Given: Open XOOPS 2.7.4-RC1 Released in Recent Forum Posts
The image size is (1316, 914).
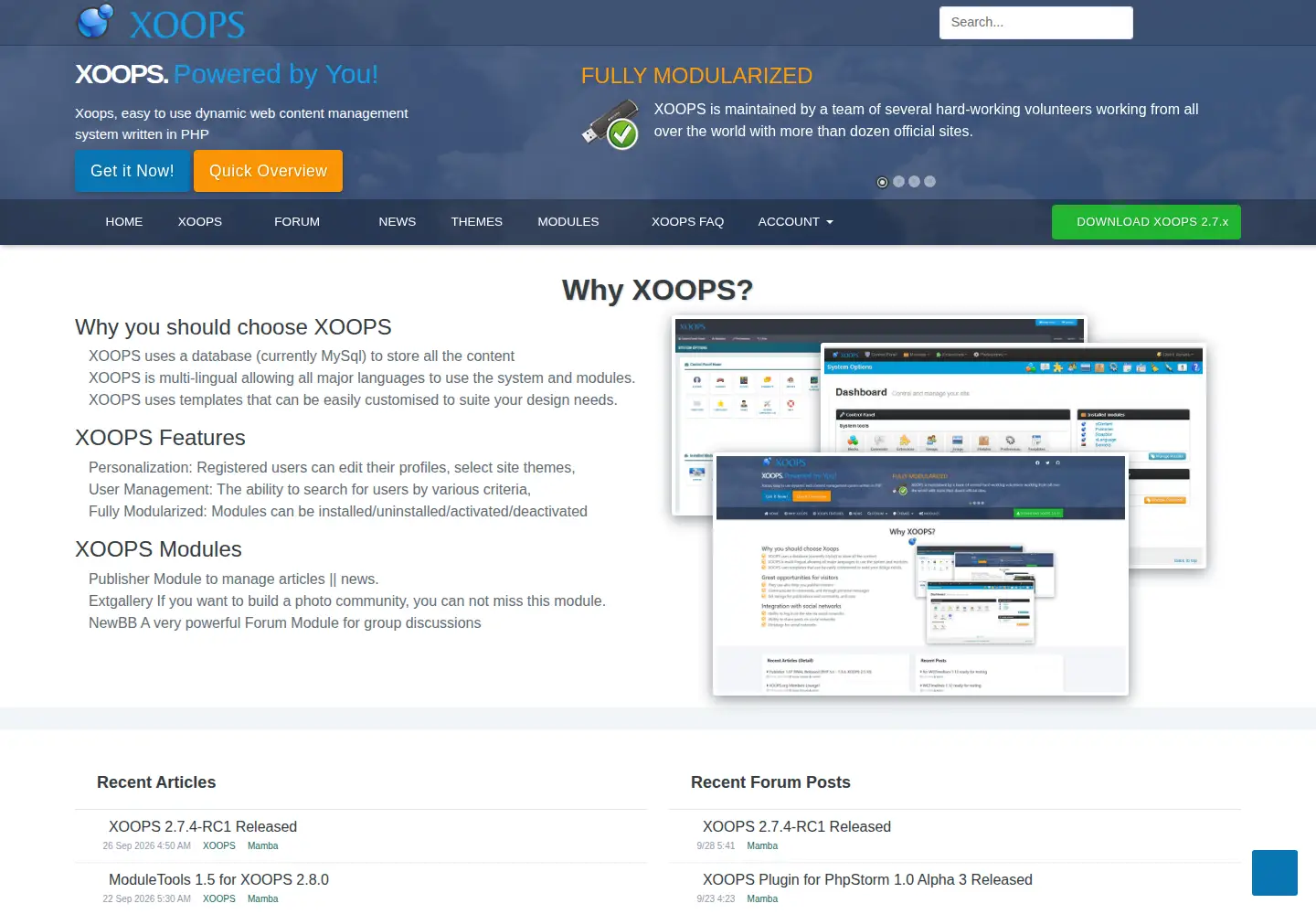Looking at the screenshot, I should tap(797, 826).
